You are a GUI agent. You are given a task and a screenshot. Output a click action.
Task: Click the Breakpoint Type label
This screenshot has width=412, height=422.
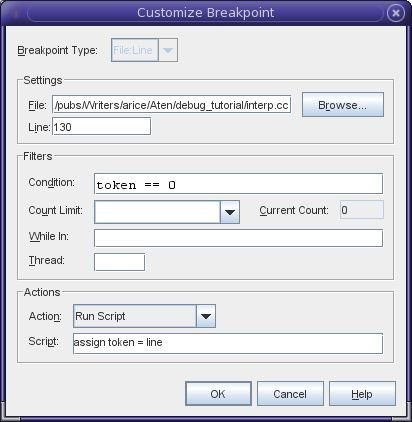pyautogui.click(x=57, y=50)
